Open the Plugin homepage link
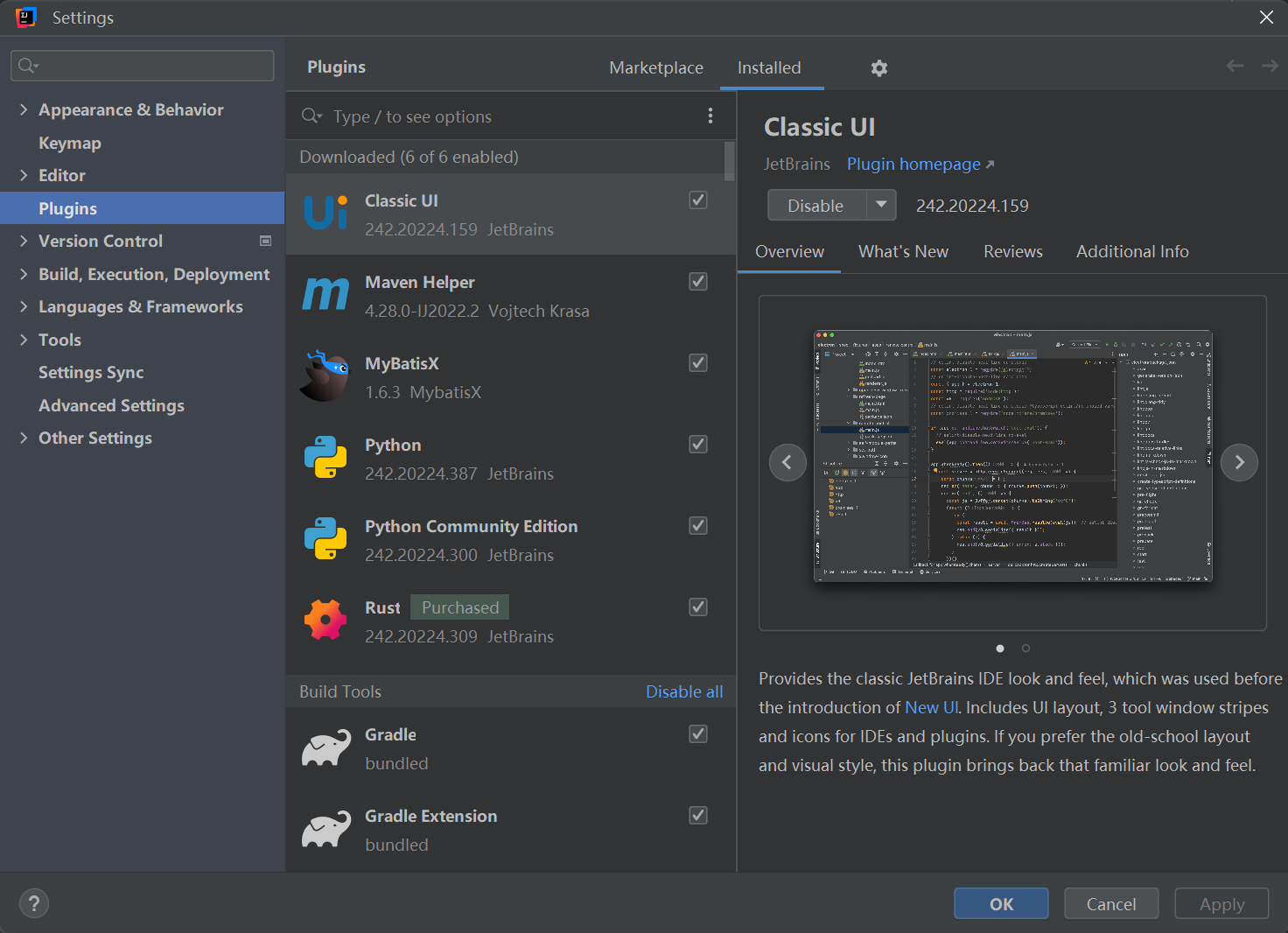Viewport: 1288px width, 933px height. [x=913, y=164]
